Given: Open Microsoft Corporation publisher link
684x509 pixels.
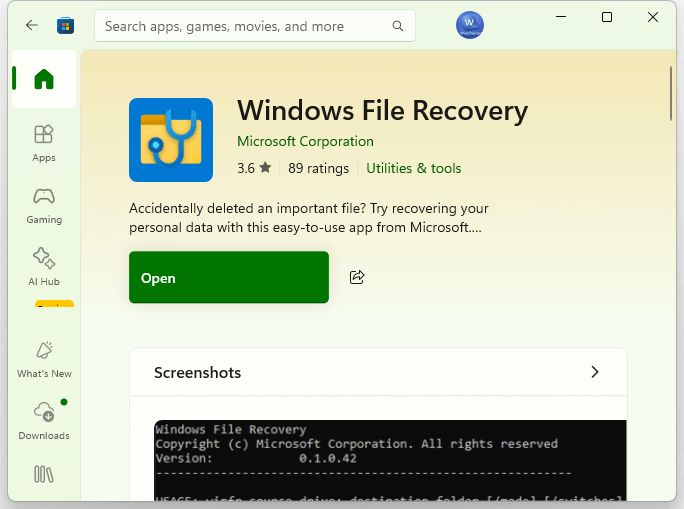Looking at the screenshot, I should pos(305,141).
